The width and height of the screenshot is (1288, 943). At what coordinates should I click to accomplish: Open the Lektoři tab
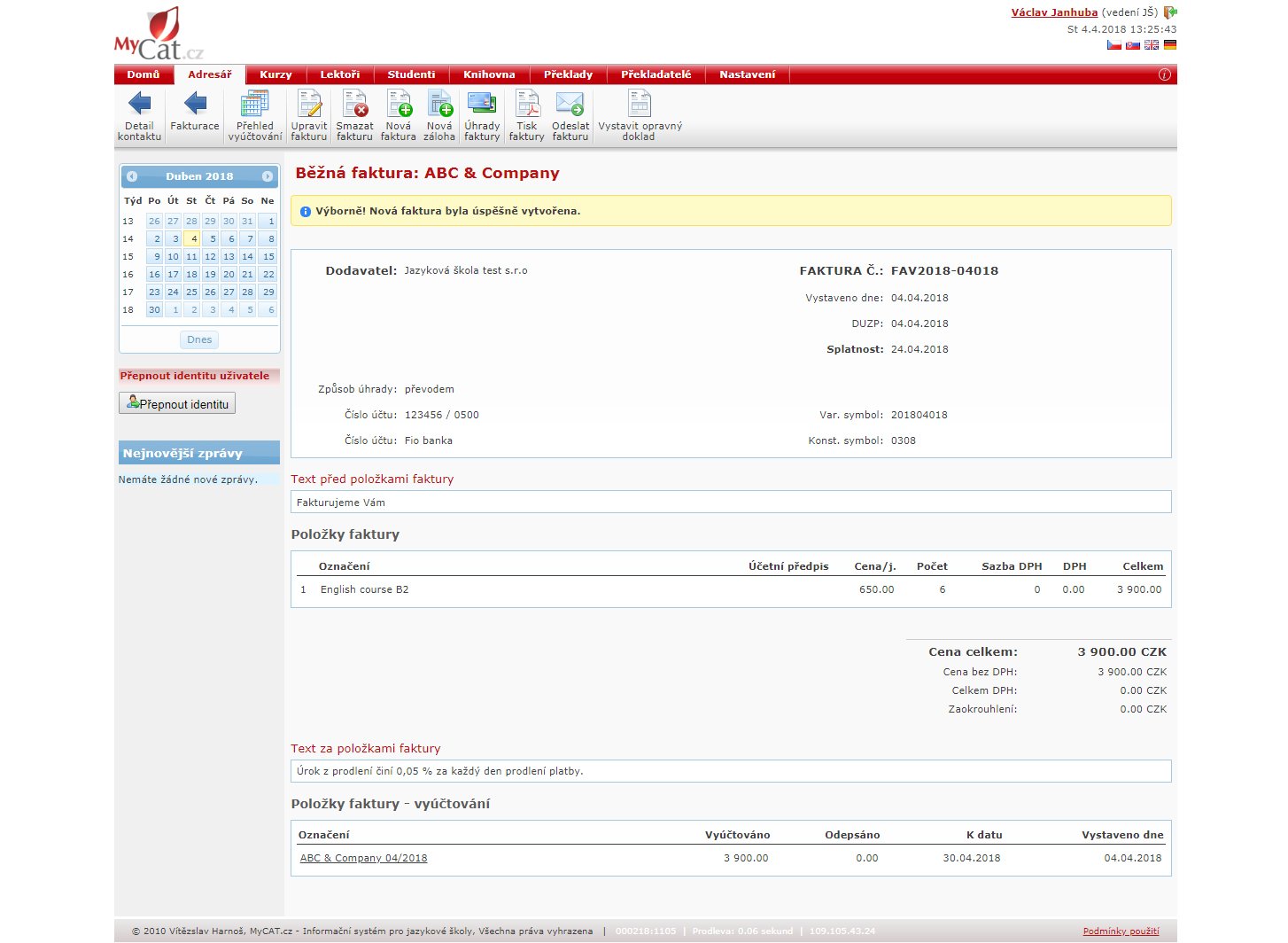tap(340, 74)
